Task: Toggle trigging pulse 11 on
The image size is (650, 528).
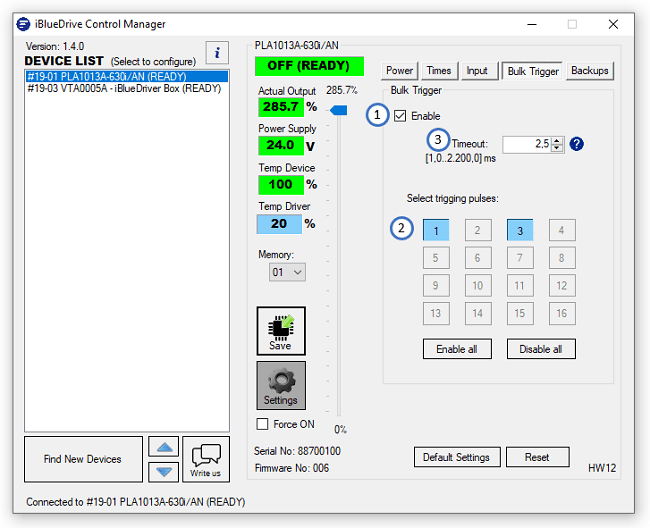Action: (x=520, y=286)
